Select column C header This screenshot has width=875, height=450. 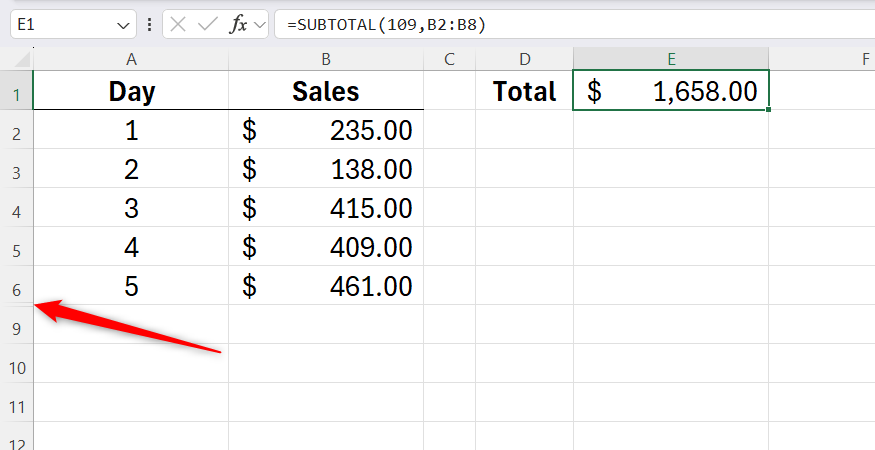click(450, 59)
